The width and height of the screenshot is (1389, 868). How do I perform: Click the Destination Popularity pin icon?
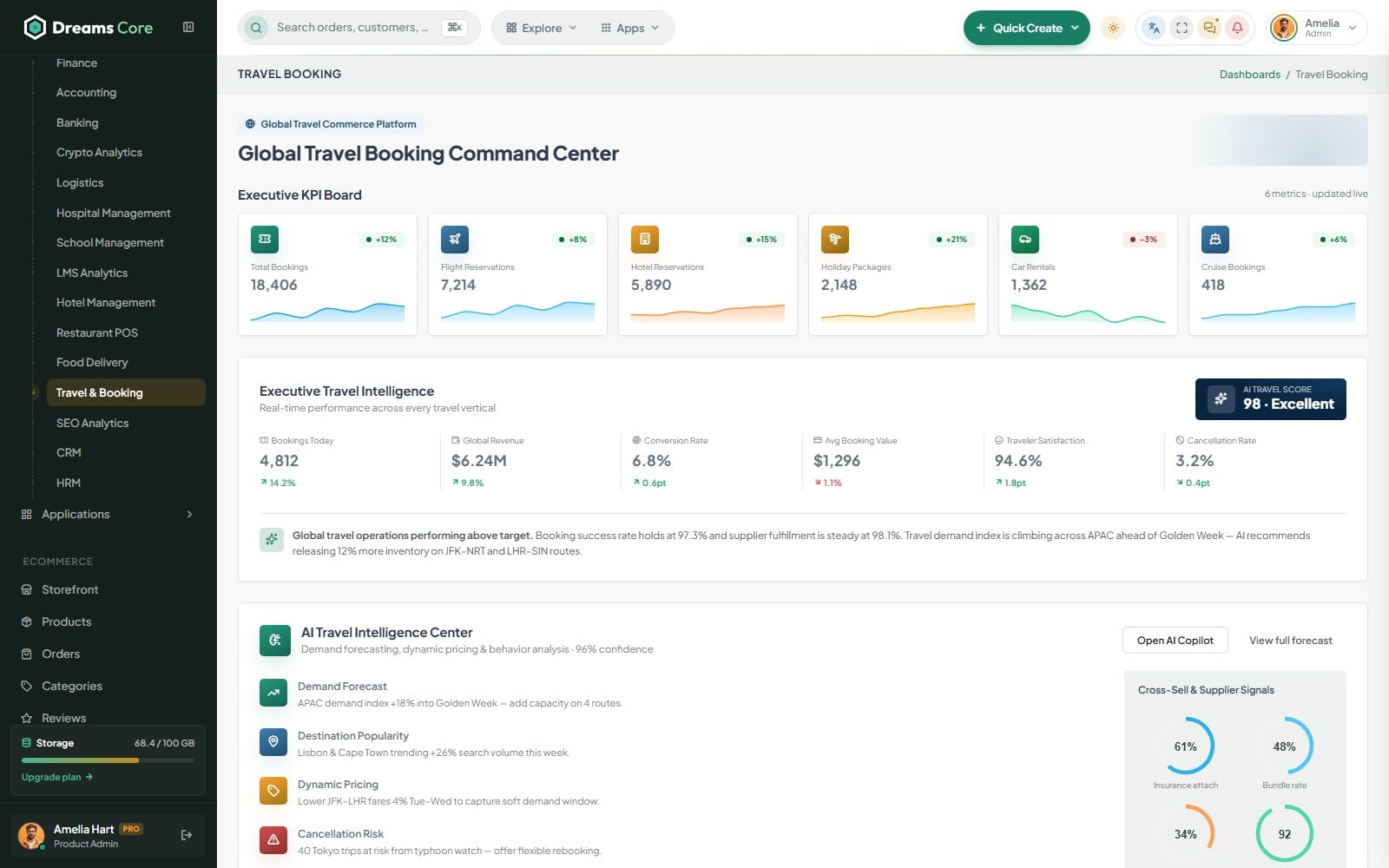[273, 742]
